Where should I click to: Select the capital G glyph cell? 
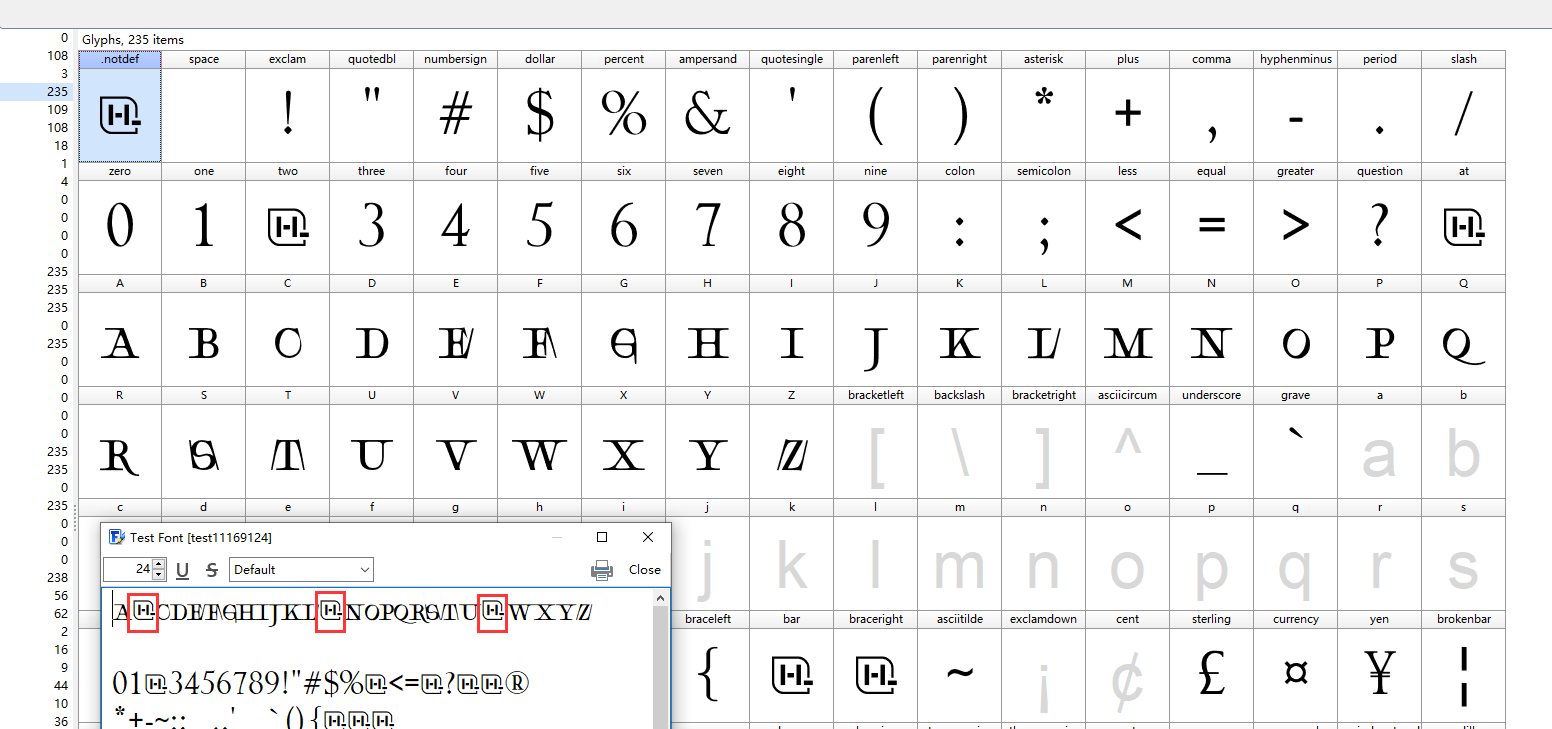coord(624,331)
